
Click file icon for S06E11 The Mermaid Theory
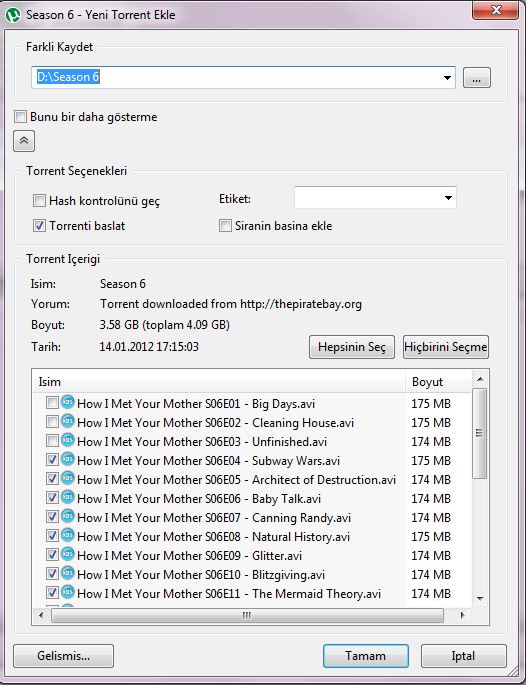pos(68,592)
